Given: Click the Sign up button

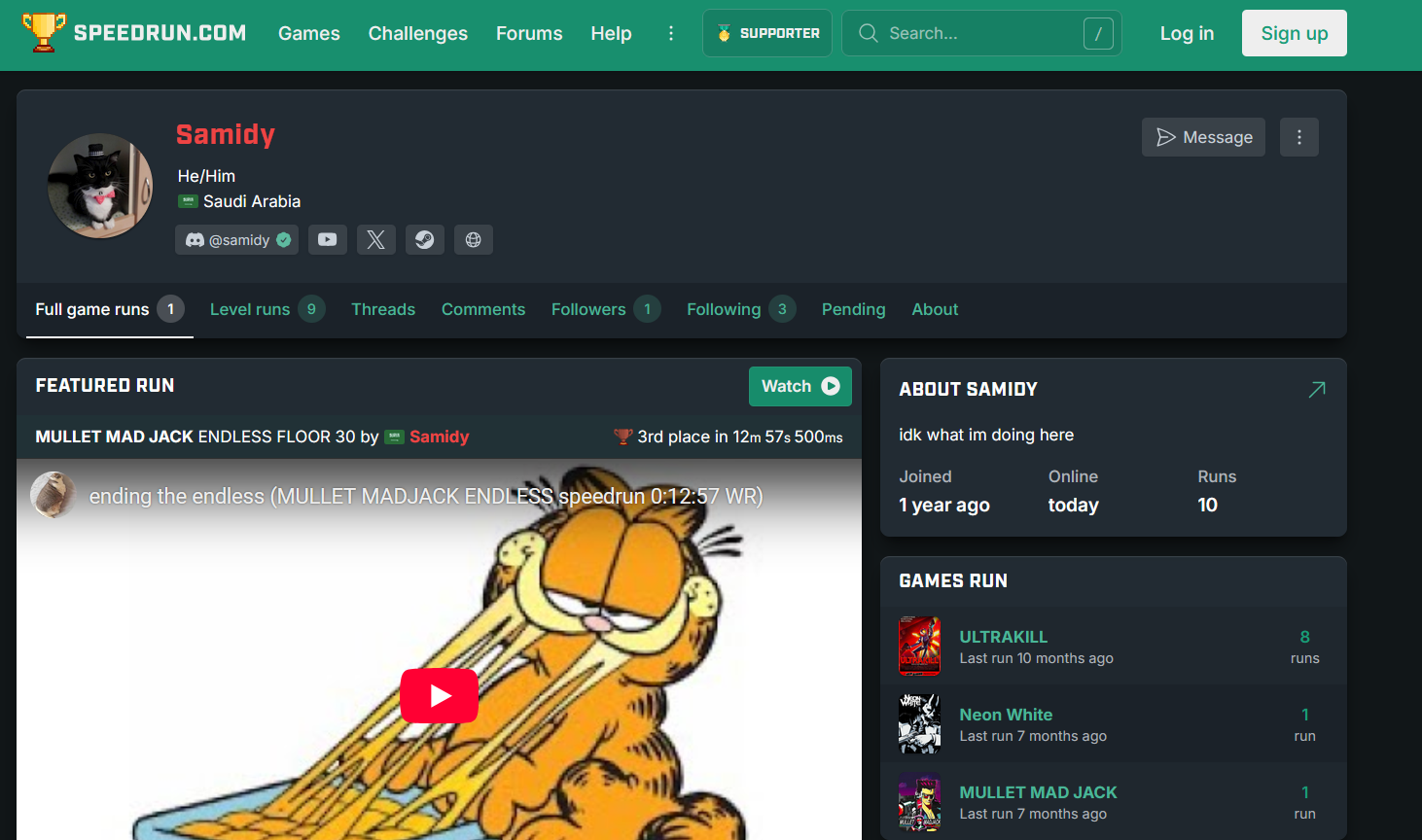Looking at the screenshot, I should point(1294,33).
